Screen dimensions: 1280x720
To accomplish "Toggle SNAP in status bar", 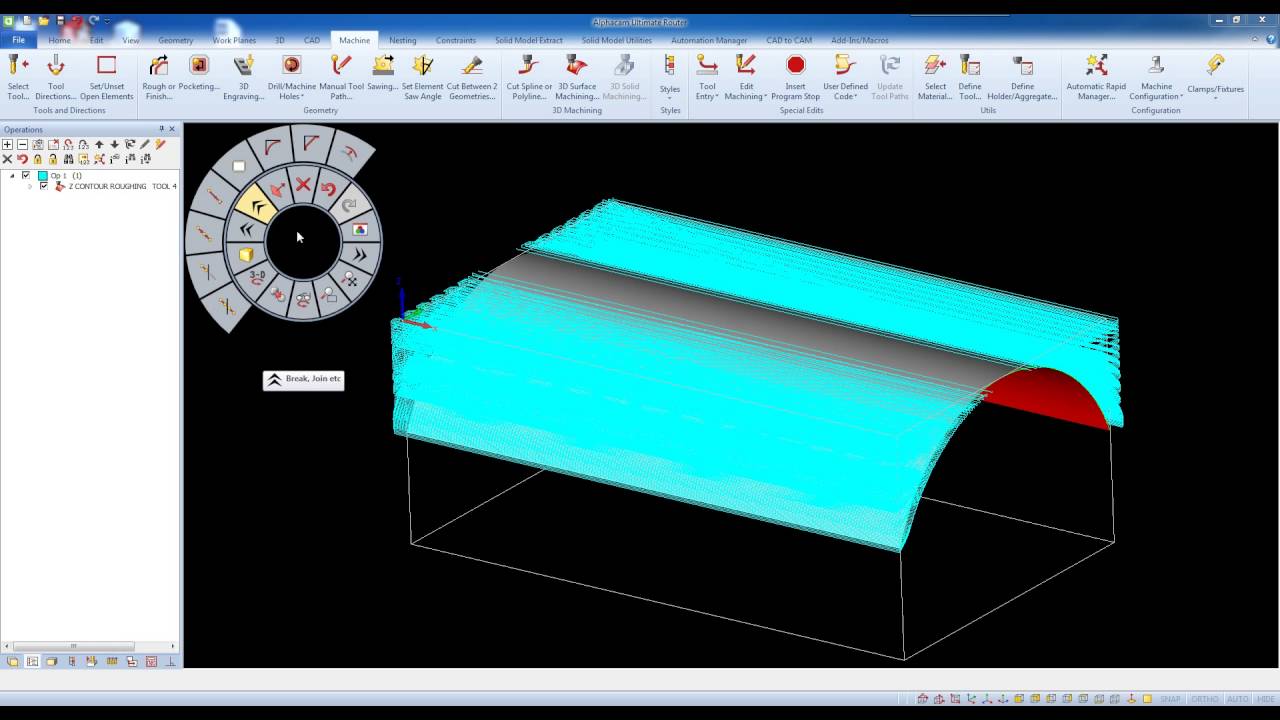I will (x=1170, y=699).
